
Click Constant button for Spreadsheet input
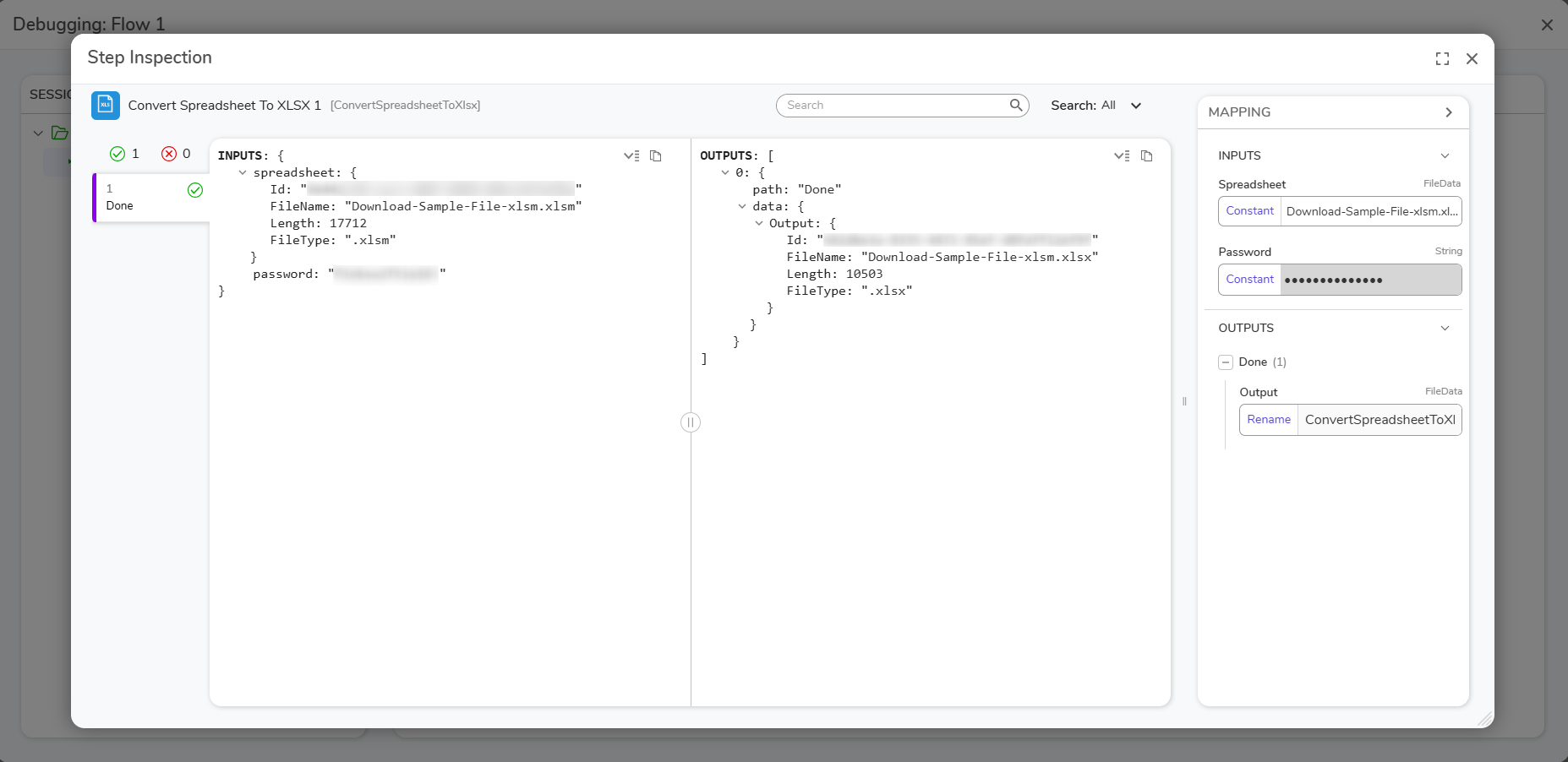coord(1249,211)
